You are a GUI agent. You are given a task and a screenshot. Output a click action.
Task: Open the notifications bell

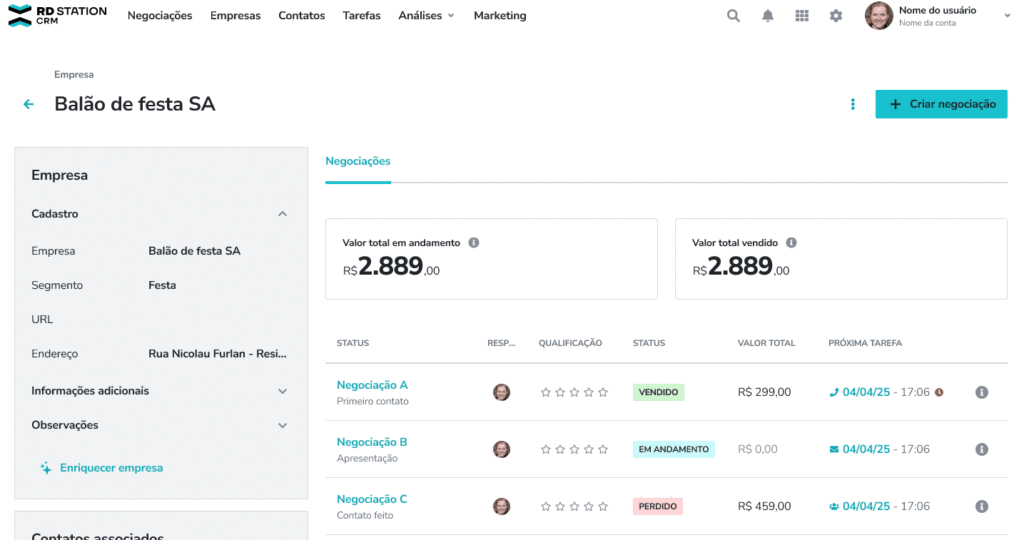(768, 16)
